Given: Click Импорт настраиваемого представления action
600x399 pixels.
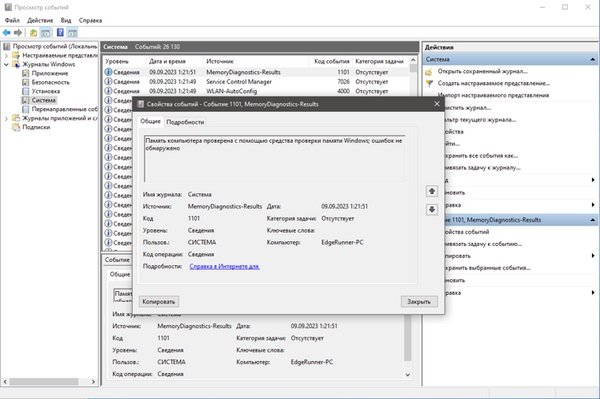Looking at the screenshot, I should (493, 95).
